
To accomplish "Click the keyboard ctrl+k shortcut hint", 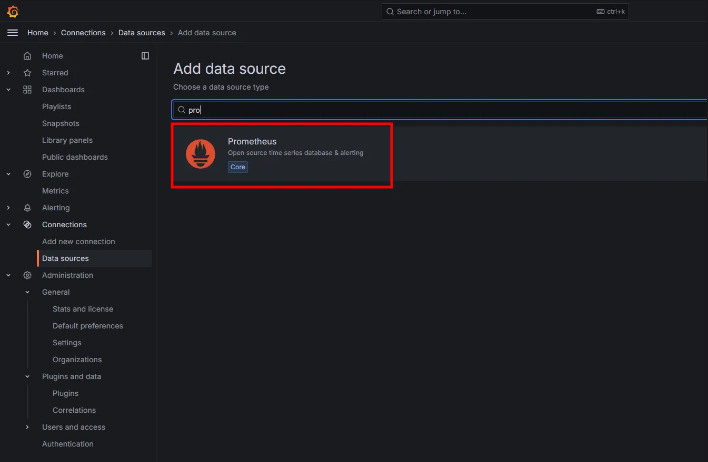I will 610,12.
